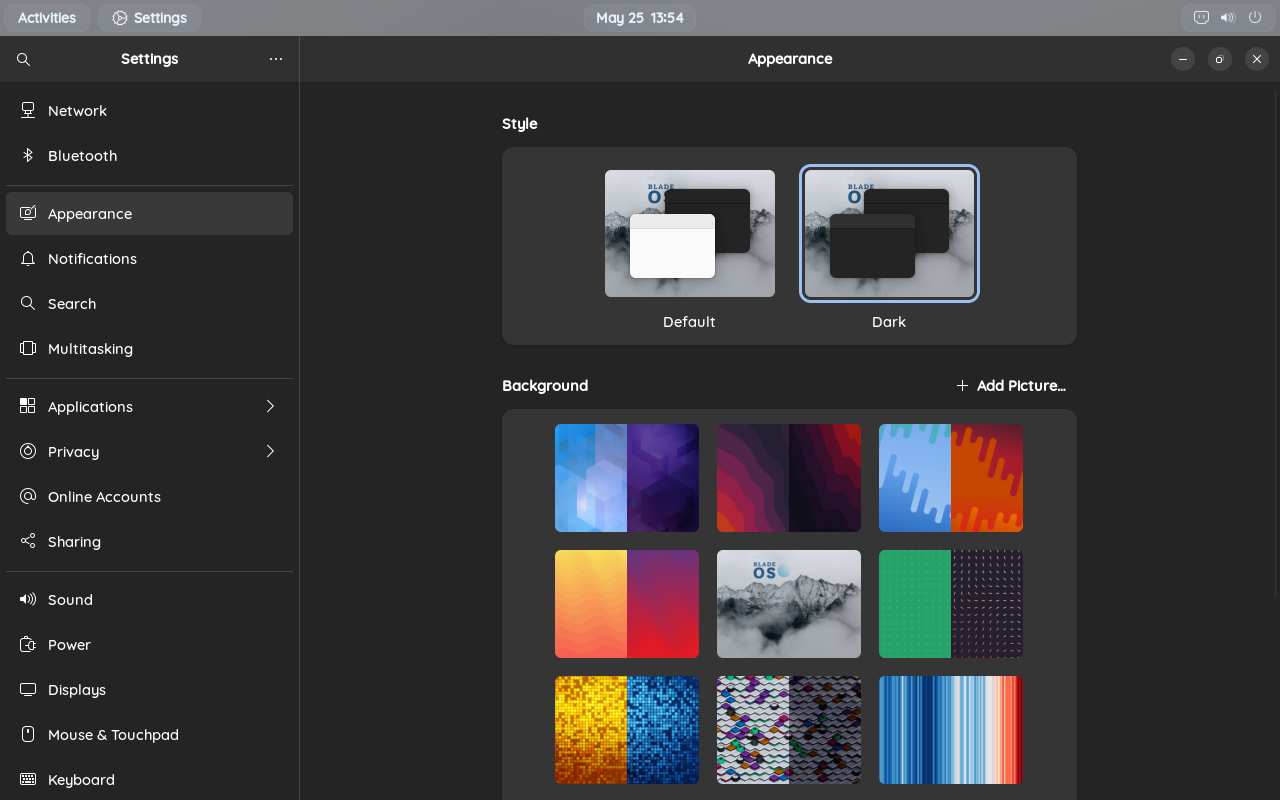Go to Sharing settings
The width and height of the screenshot is (1280, 800).
(149, 542)
